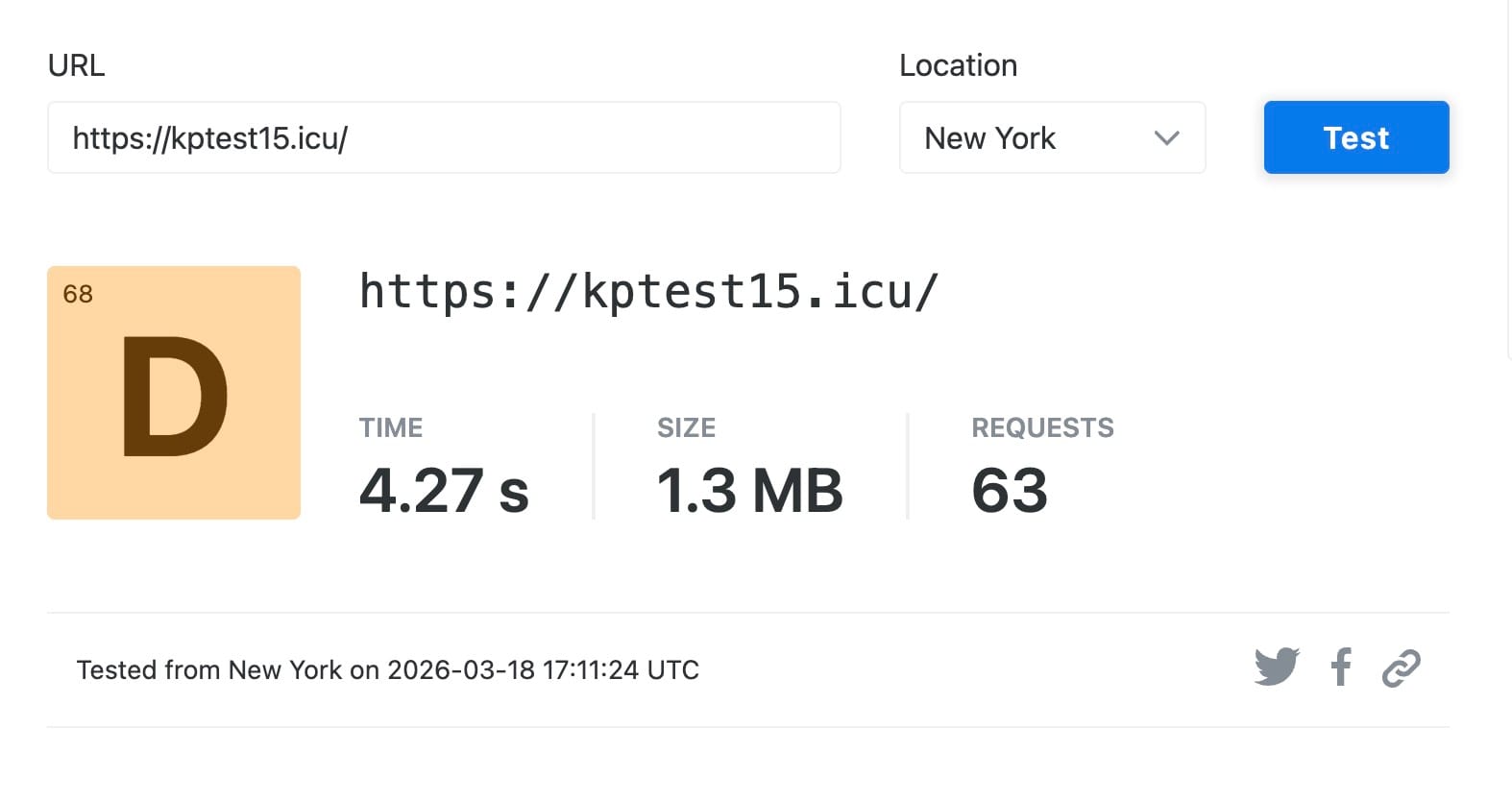Click the https://kptest15.icu/ result heading
The height and width of the screenshot is (801, 1512).
(x=648, y=291)
